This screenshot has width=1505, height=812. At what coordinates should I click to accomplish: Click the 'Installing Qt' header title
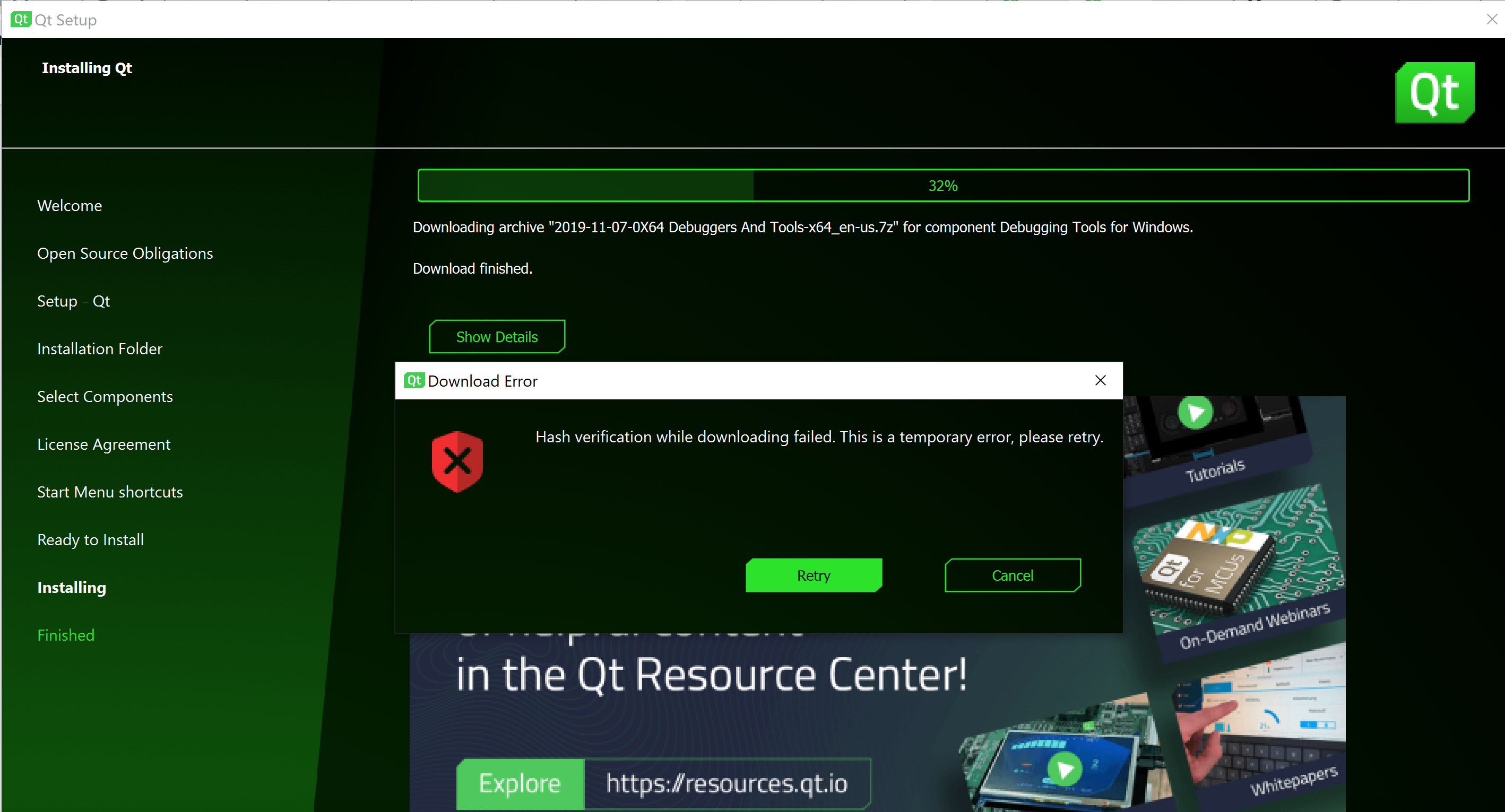pos(87,68)
